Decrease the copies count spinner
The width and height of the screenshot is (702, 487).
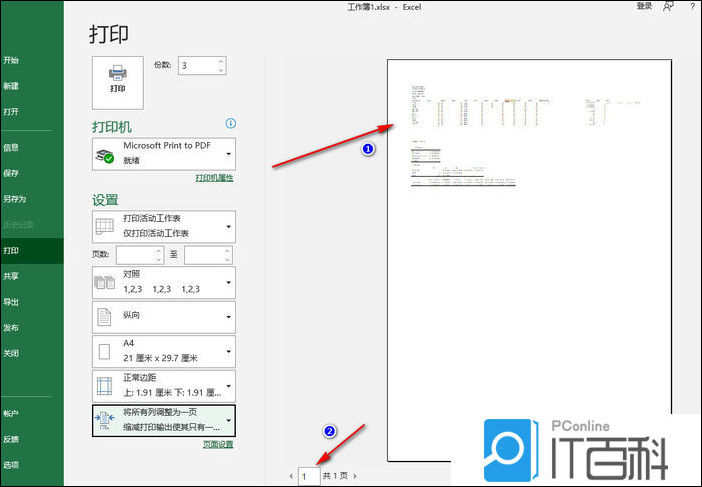point(221,70)
